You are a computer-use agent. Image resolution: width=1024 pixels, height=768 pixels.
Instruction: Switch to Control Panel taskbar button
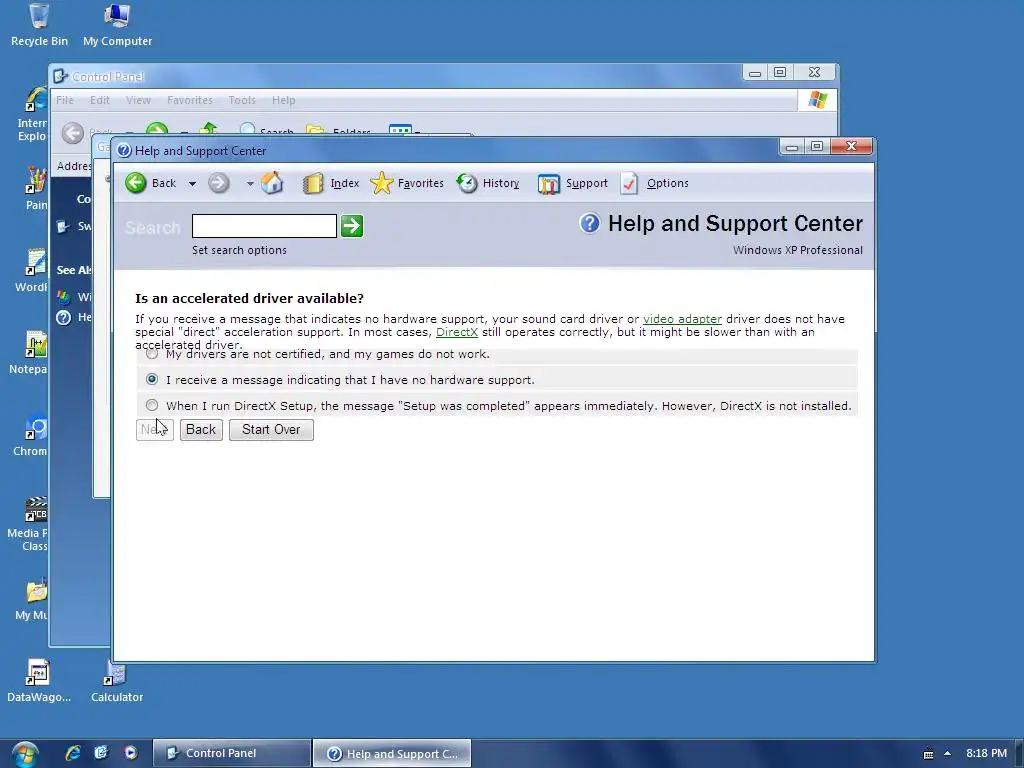232,753
